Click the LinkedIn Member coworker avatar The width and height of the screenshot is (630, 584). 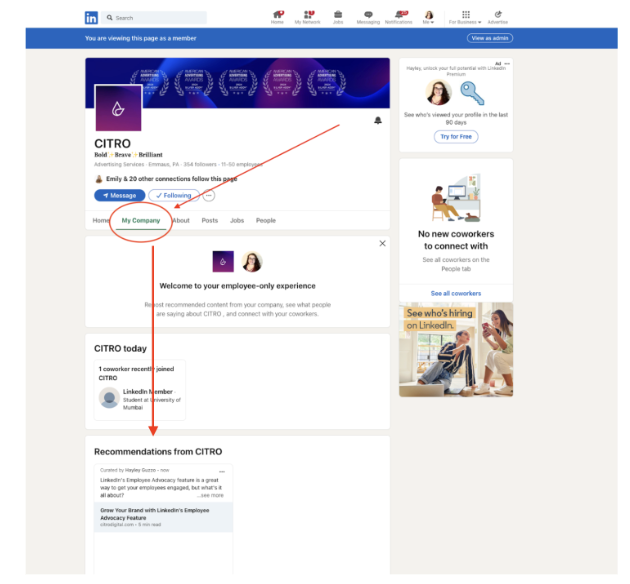click(109, 398)
